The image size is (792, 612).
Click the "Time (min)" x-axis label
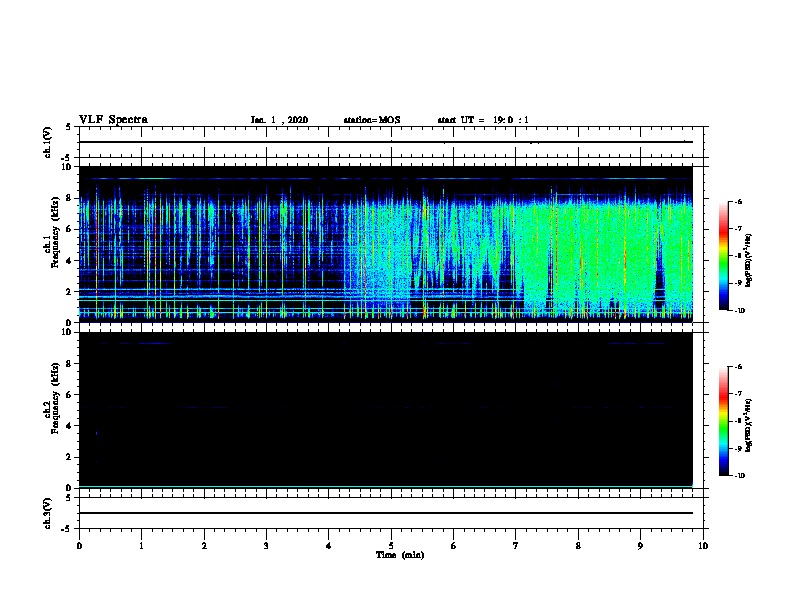click(400, 555)
